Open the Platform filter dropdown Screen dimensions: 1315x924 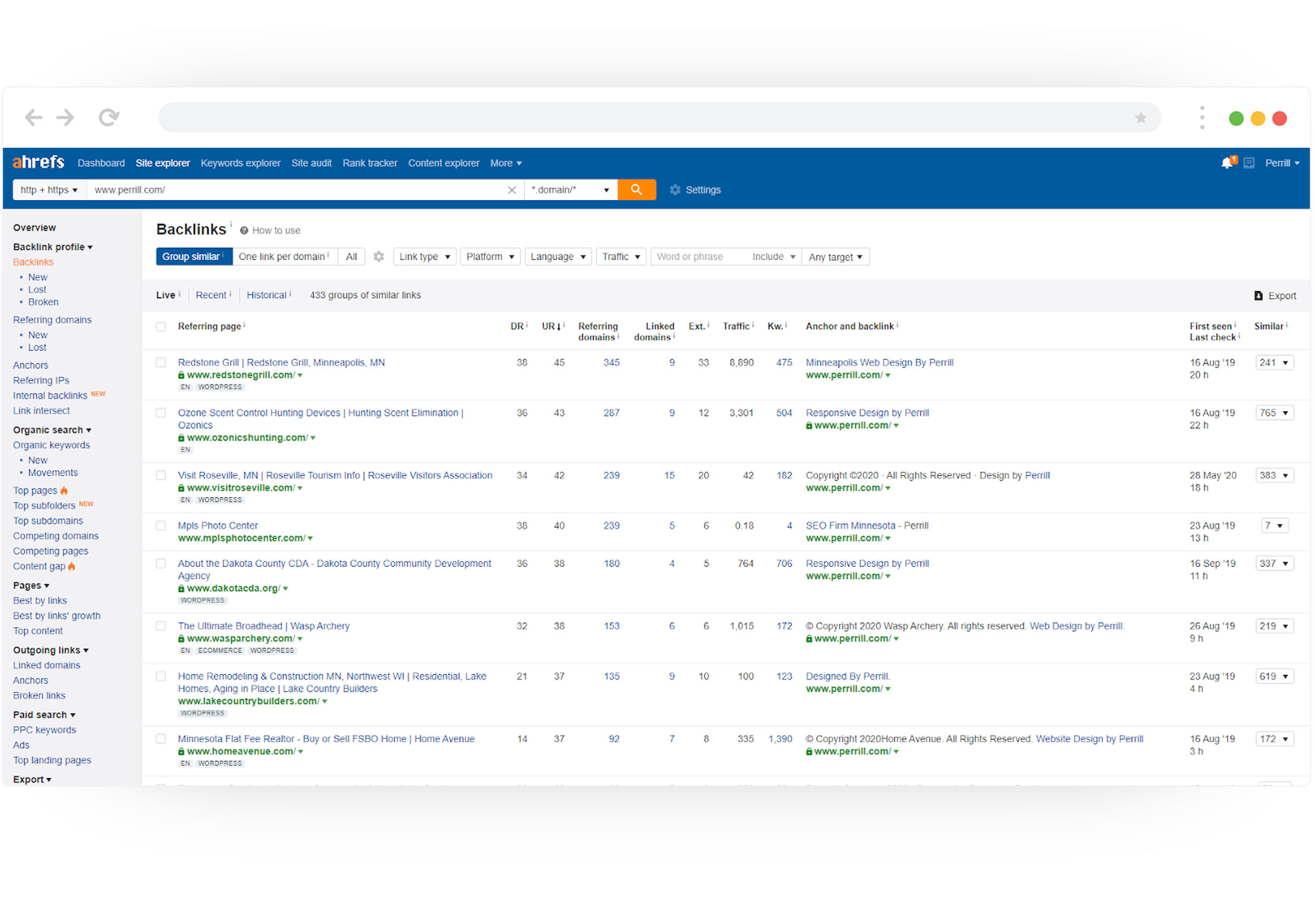click(491, 257)
